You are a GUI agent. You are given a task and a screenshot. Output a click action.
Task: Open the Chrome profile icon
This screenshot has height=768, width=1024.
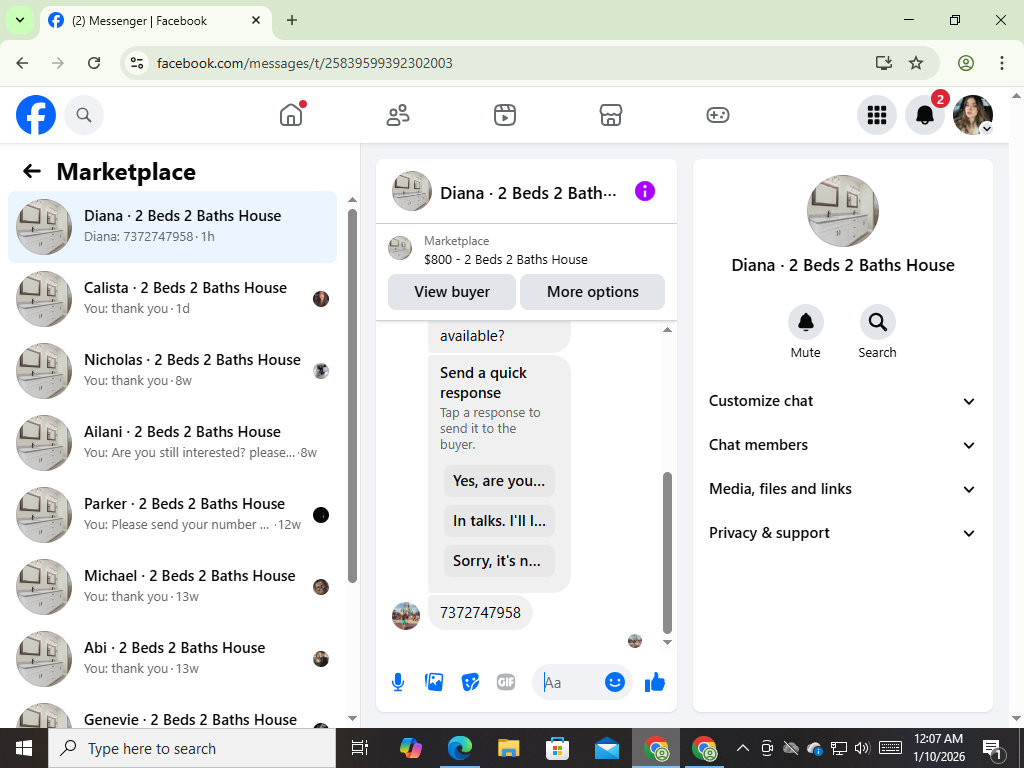click(x=966, y=63)
